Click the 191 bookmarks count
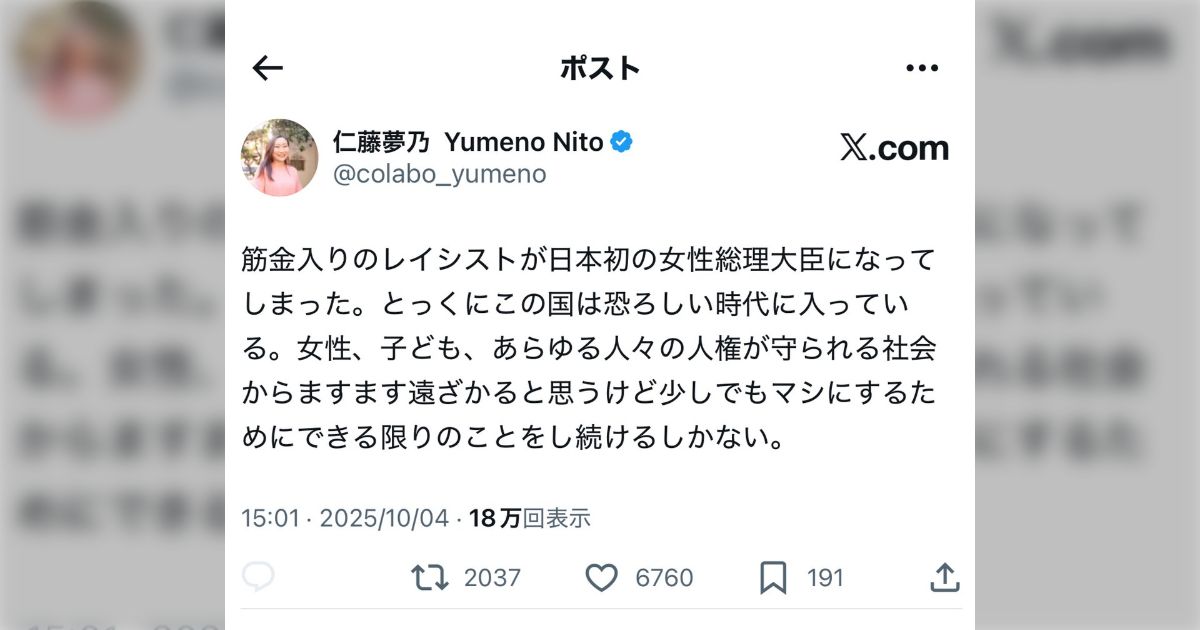This screenshot has height=630, width=1200. [x=825, y=577]
